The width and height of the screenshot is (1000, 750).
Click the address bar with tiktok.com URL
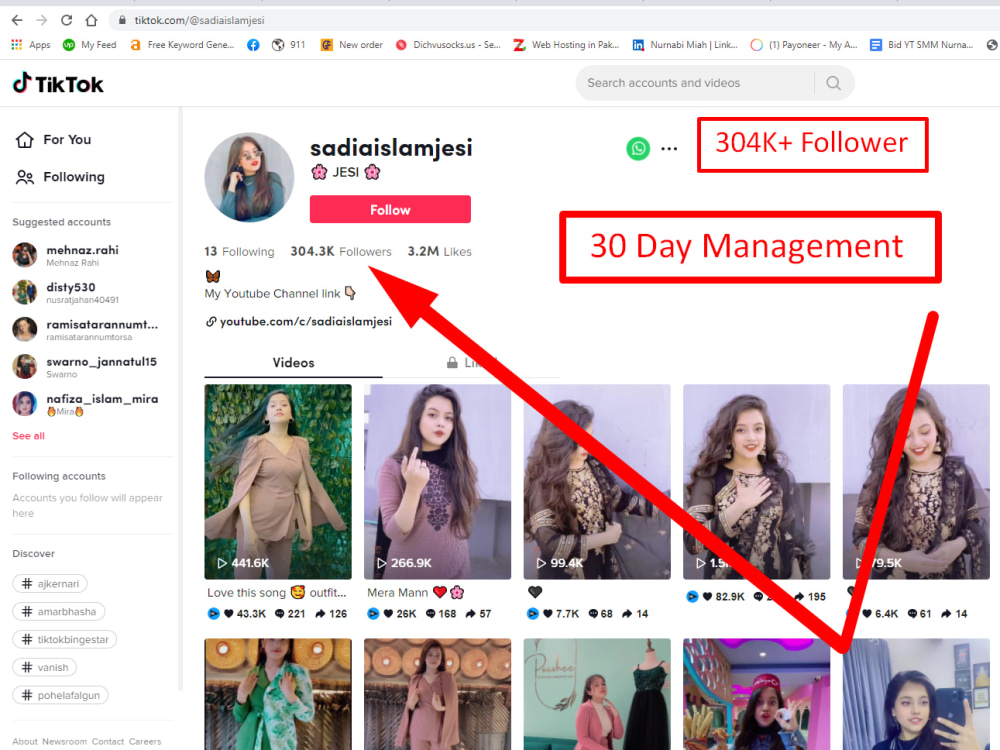[x=555, y=20]
